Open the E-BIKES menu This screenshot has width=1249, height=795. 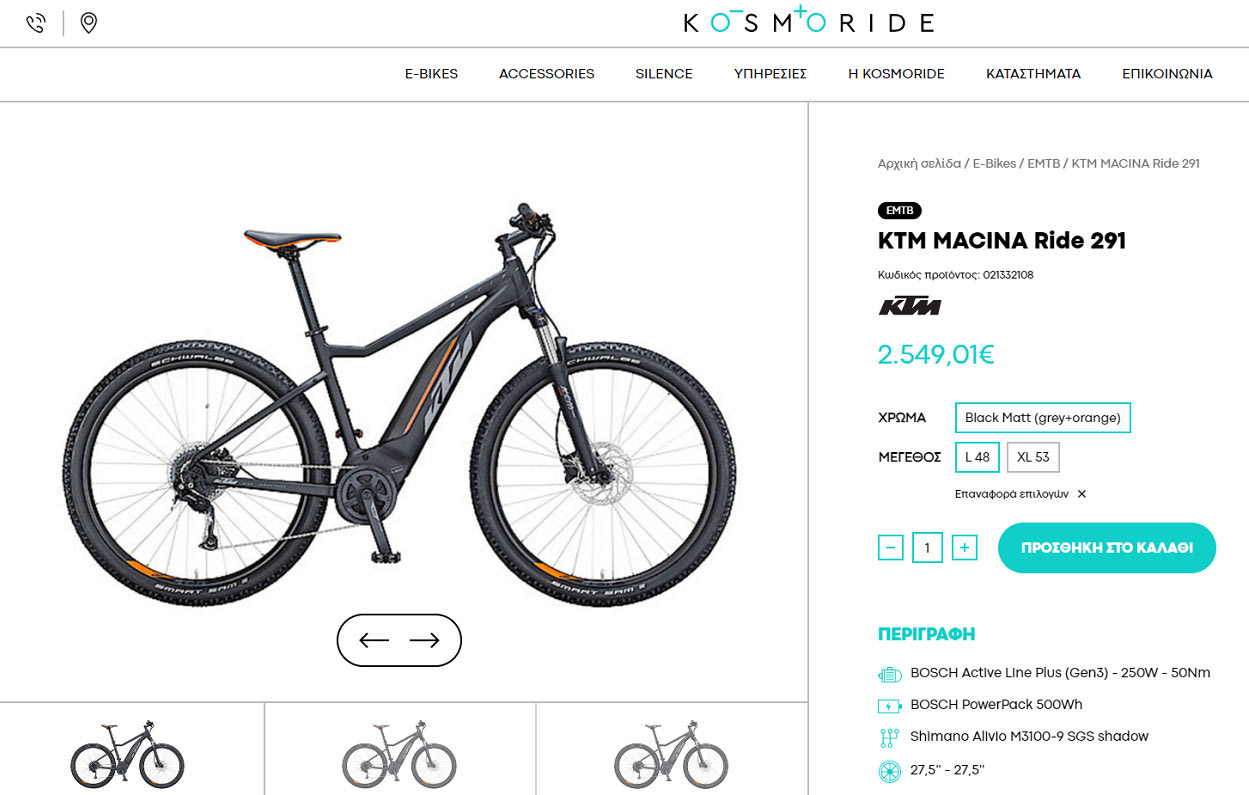(431, 74)
